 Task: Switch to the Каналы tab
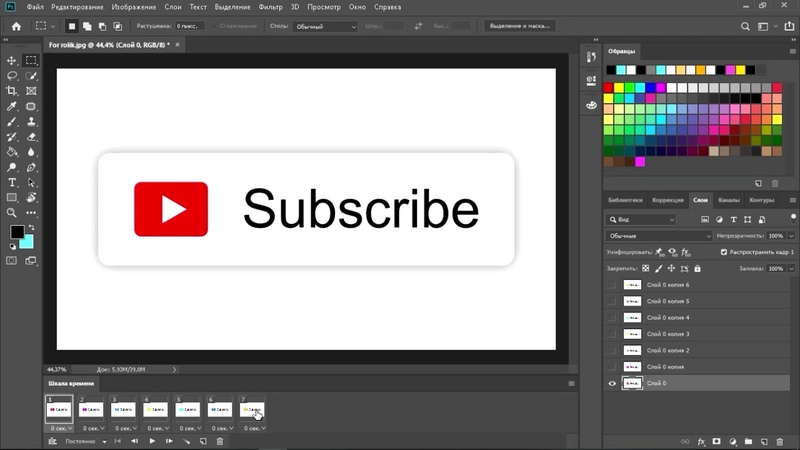[x=729, y=200]
